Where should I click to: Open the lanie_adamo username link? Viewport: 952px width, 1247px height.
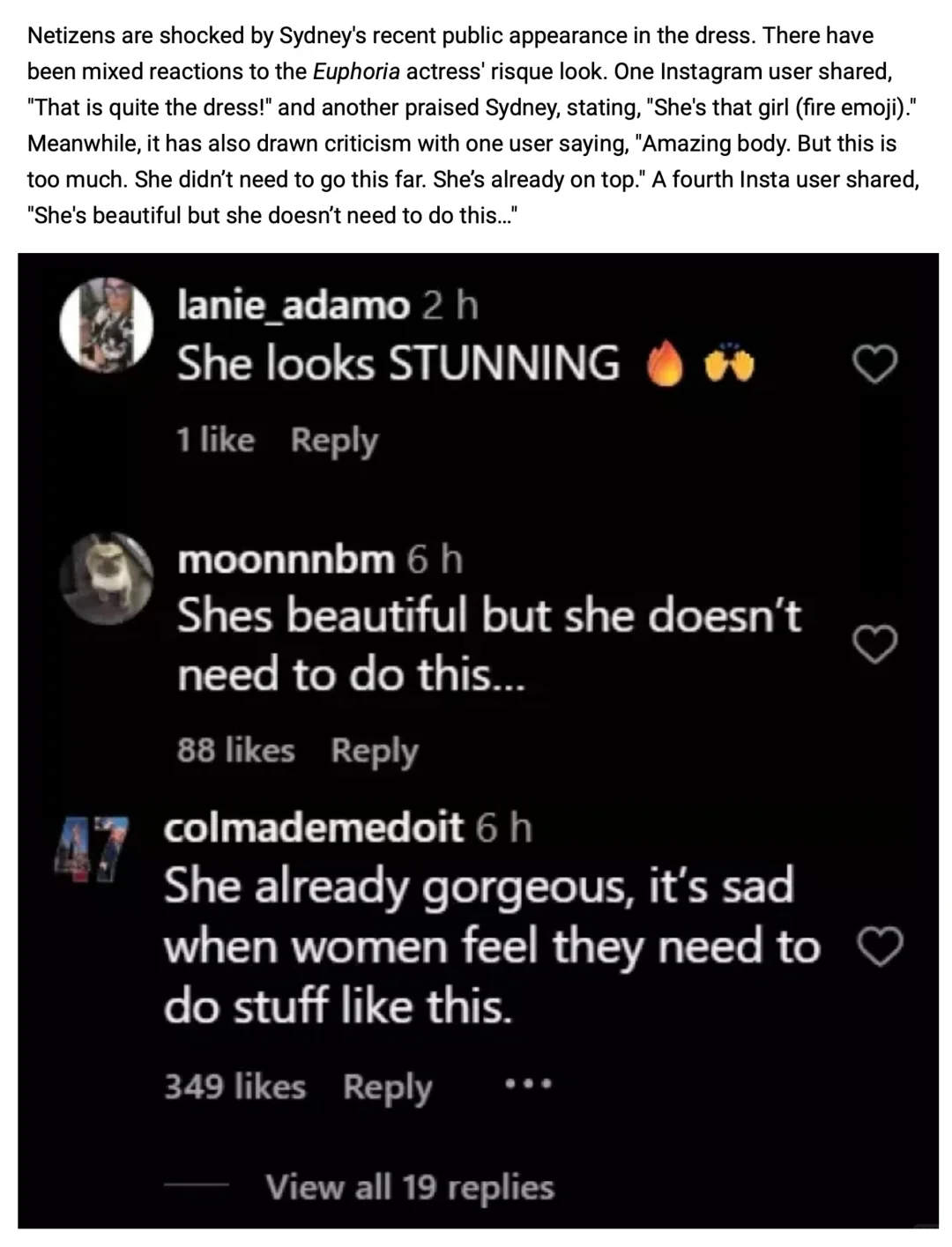point(294,306)
